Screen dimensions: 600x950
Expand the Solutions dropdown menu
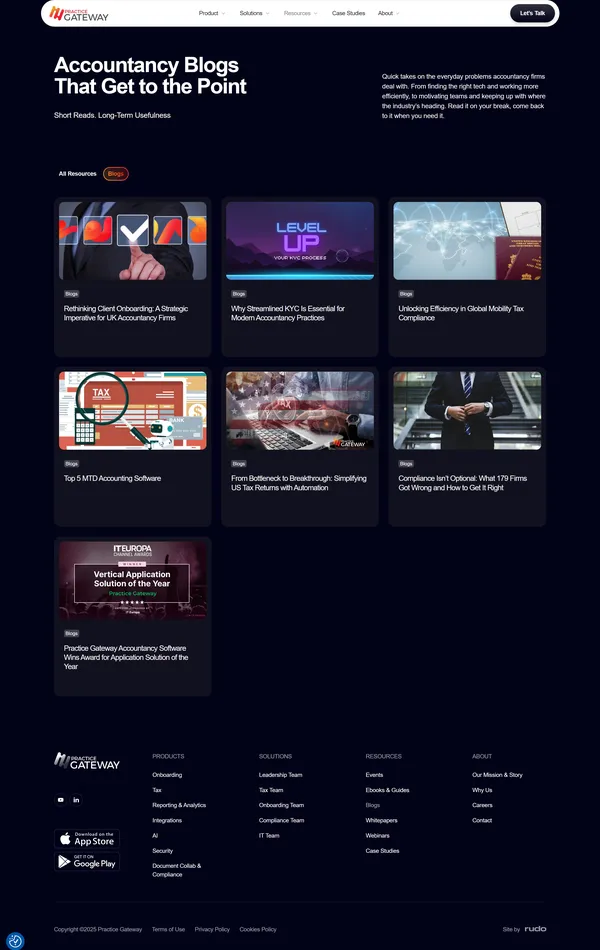254,14
